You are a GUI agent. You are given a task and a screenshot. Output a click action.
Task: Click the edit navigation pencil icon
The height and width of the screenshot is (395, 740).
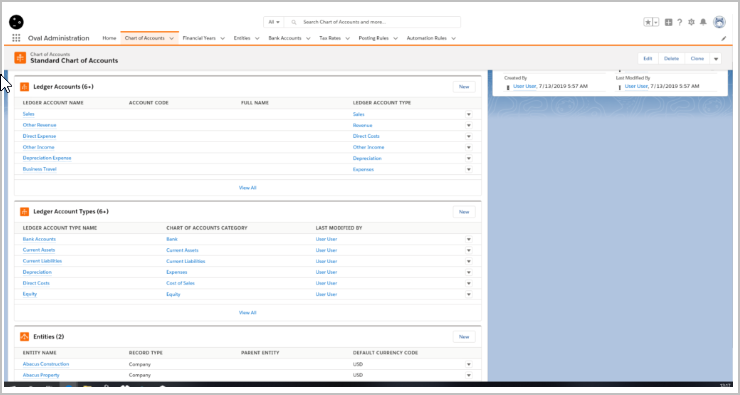pyautogui.click(x=724, y=38)
